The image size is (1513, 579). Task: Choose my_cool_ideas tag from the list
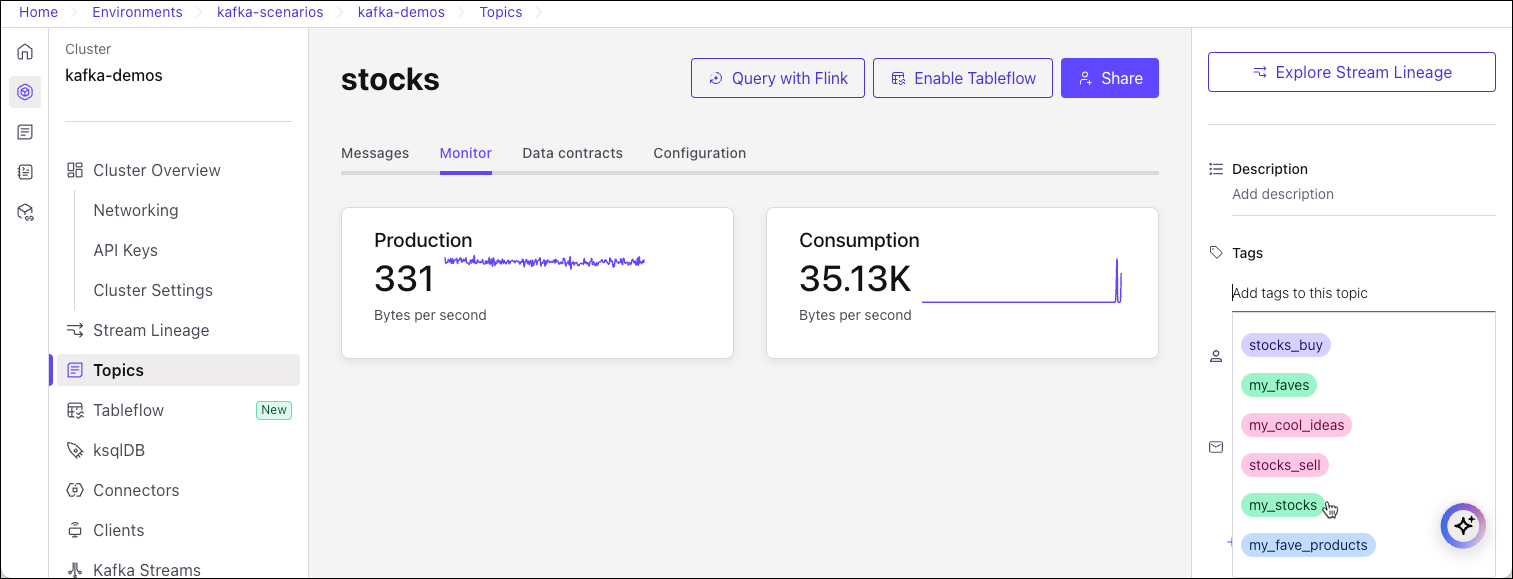point(1296,425)
